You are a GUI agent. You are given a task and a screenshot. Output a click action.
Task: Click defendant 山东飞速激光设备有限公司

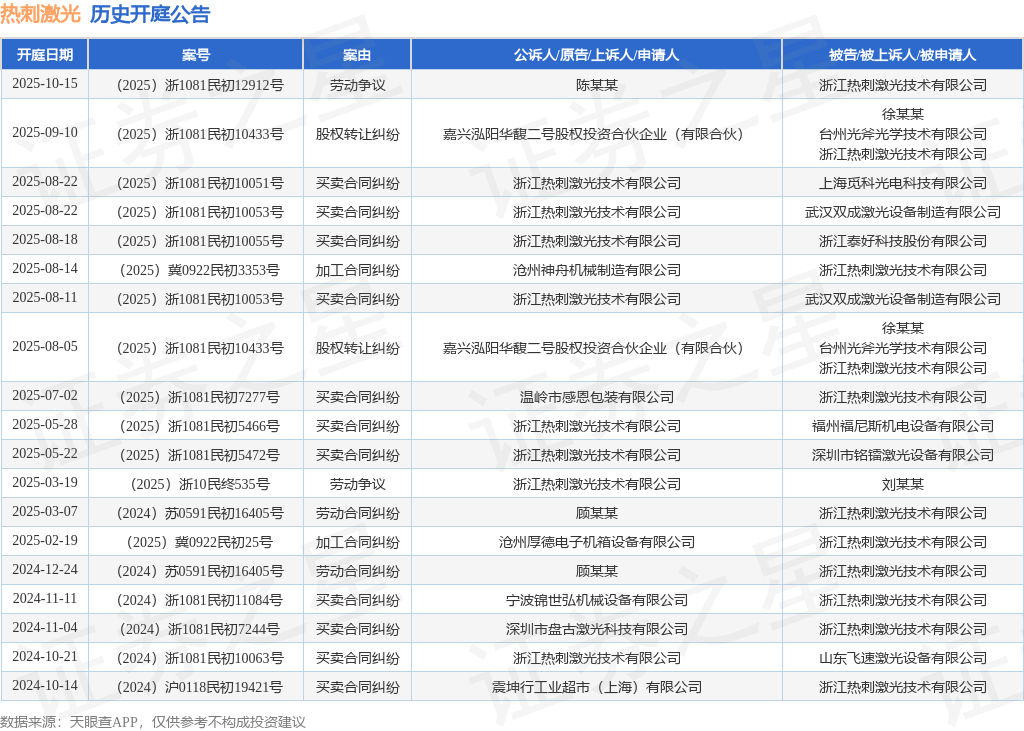pos(903,658)
